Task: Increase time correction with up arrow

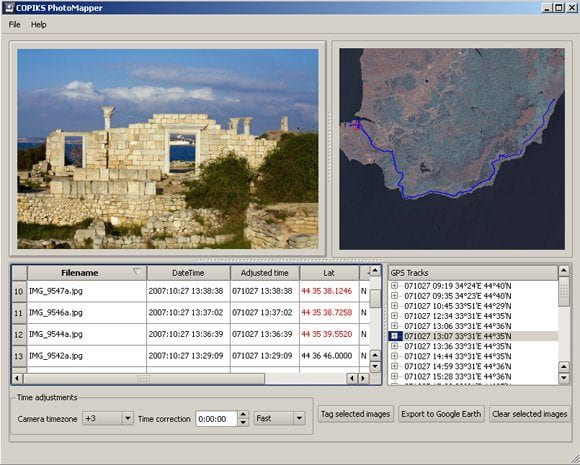Action: [243, 415]
